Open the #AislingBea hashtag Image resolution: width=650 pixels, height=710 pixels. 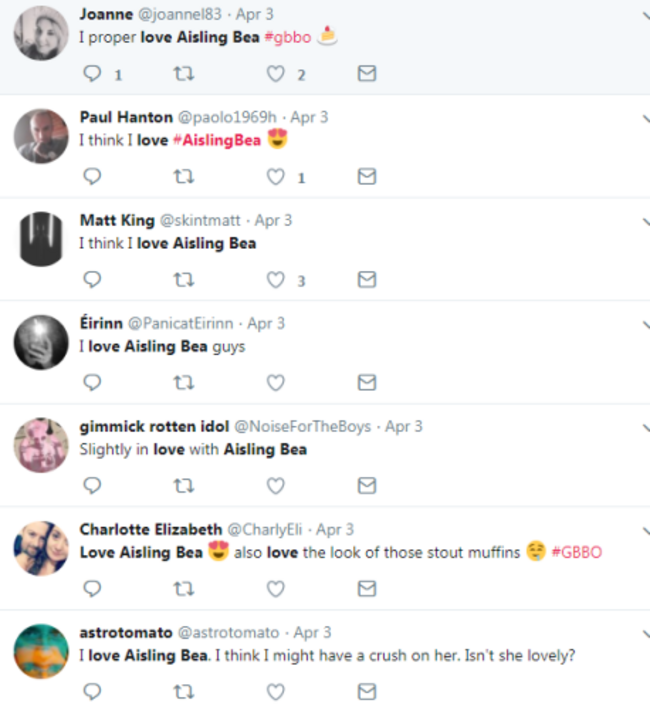point(217,140)
